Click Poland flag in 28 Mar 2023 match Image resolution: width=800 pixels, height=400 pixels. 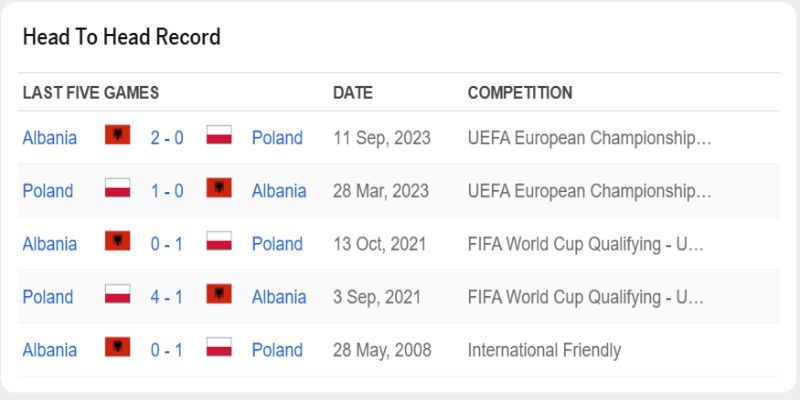[x=118, y=189]
